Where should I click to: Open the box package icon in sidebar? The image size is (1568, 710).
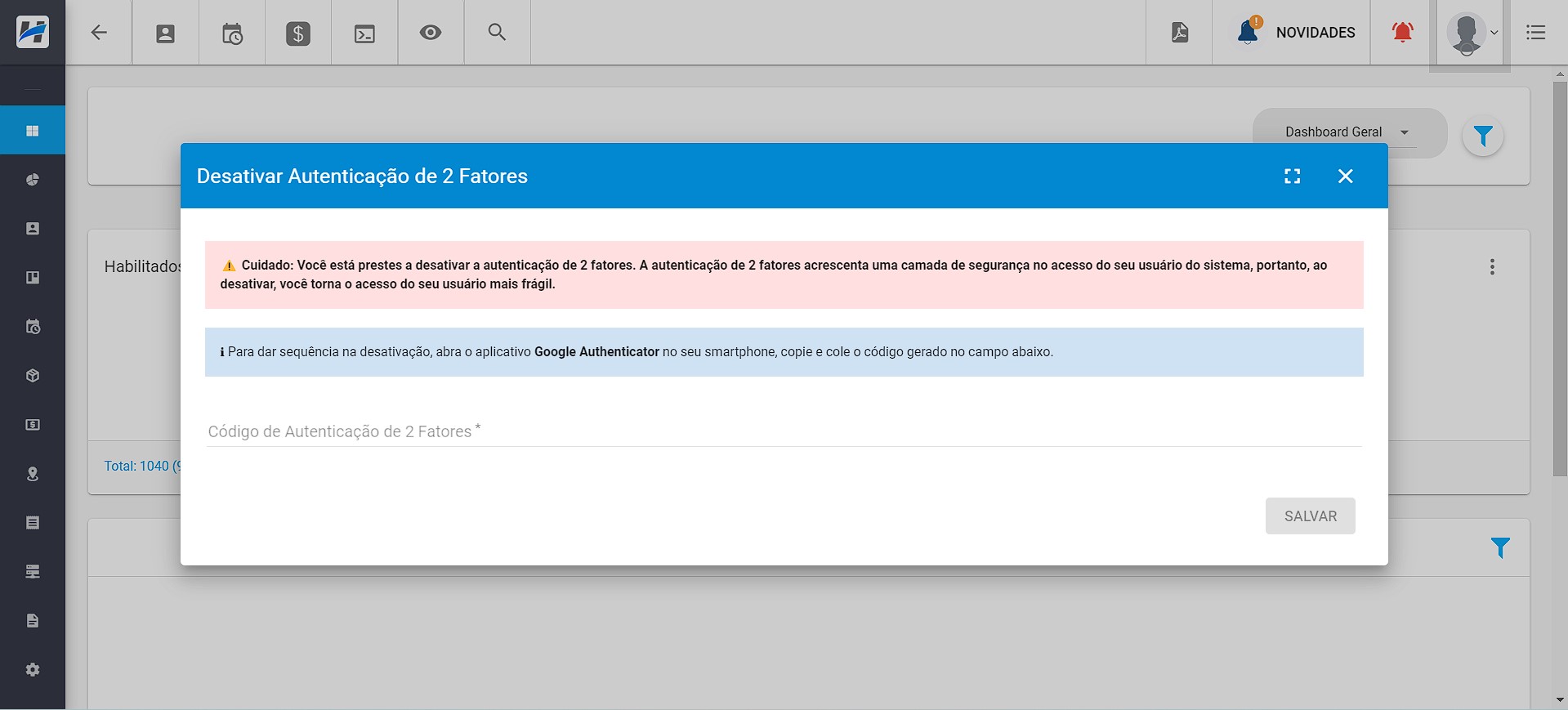[33, 376]
